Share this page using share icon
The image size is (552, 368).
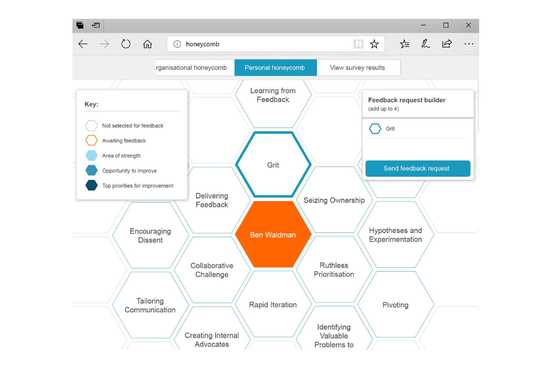coord(447,44)
